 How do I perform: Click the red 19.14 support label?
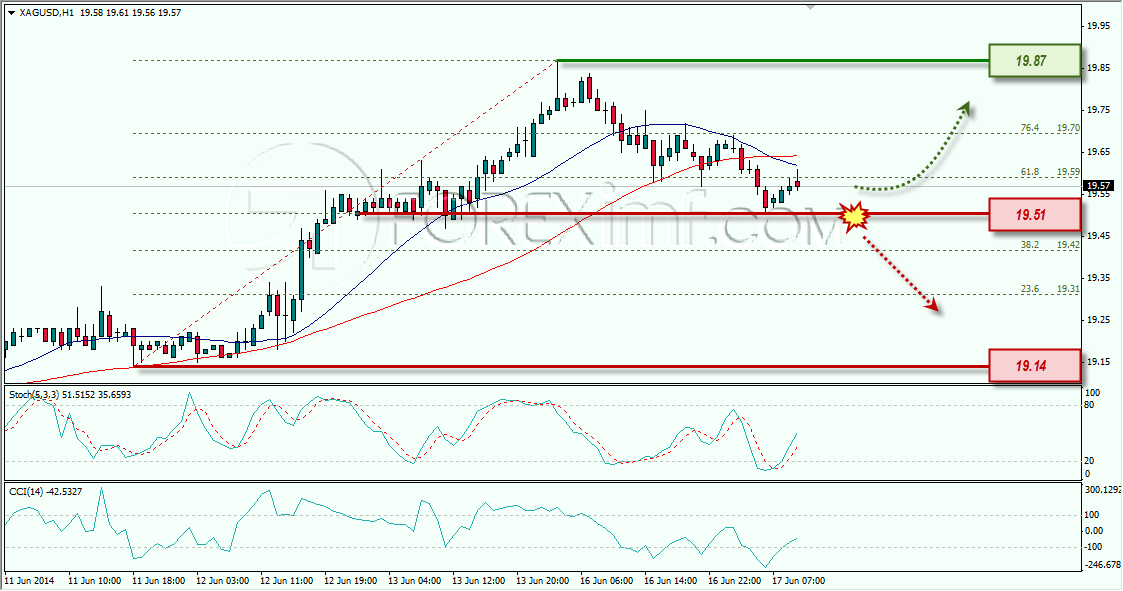(1034, 366)
